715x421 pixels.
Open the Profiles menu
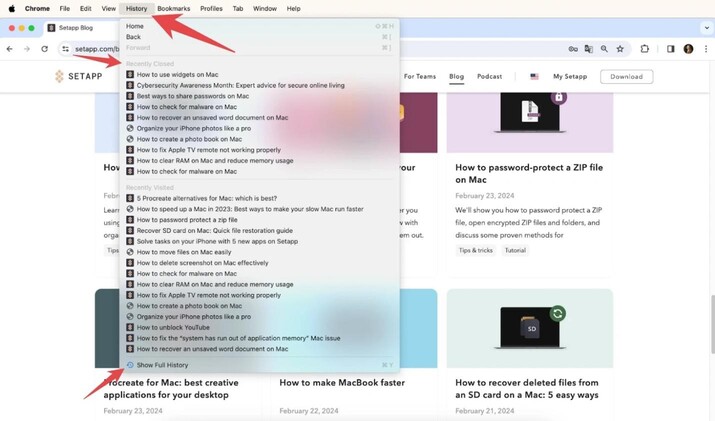coord(211,8)
